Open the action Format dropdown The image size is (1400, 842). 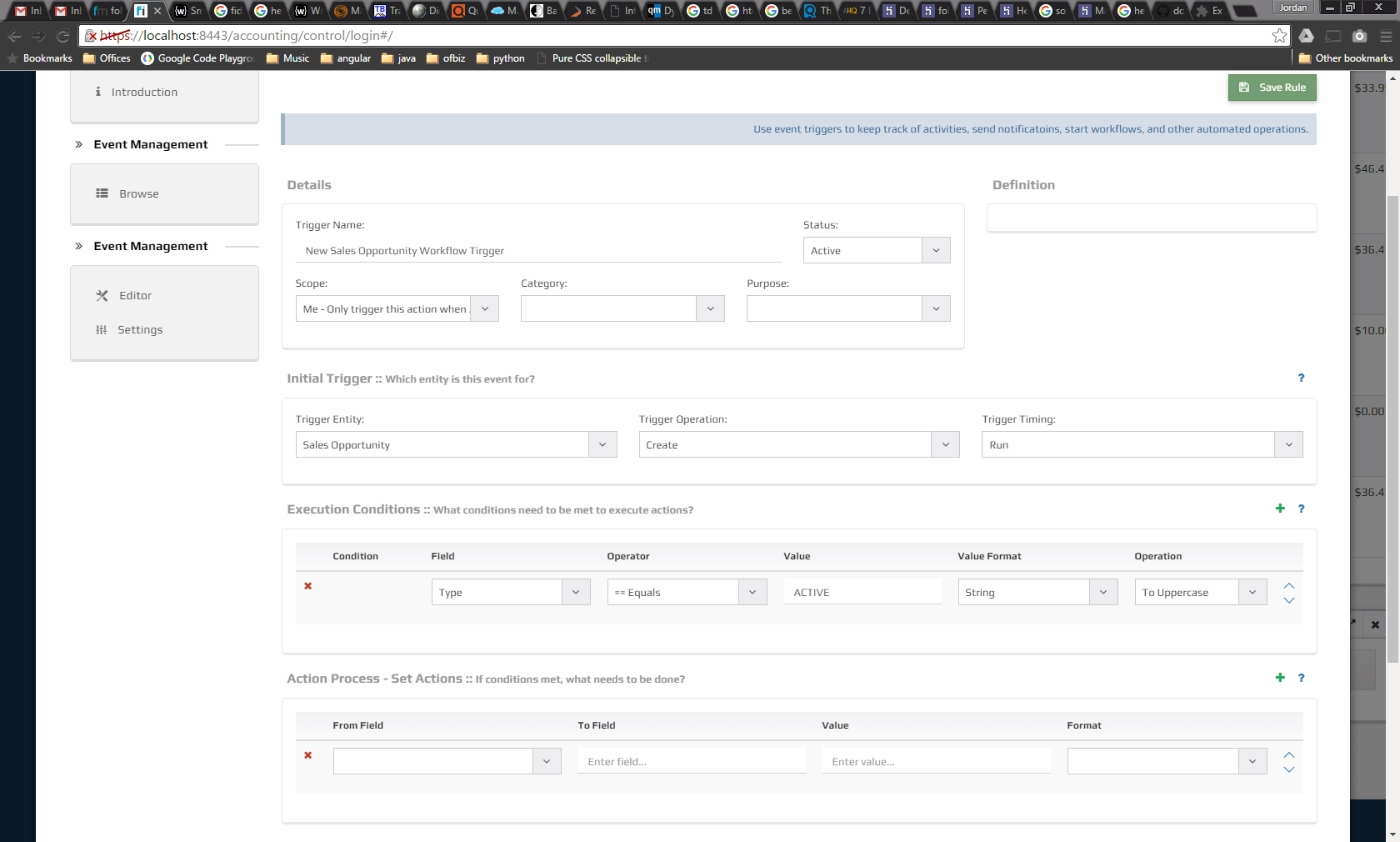[x=1167, y=761]
